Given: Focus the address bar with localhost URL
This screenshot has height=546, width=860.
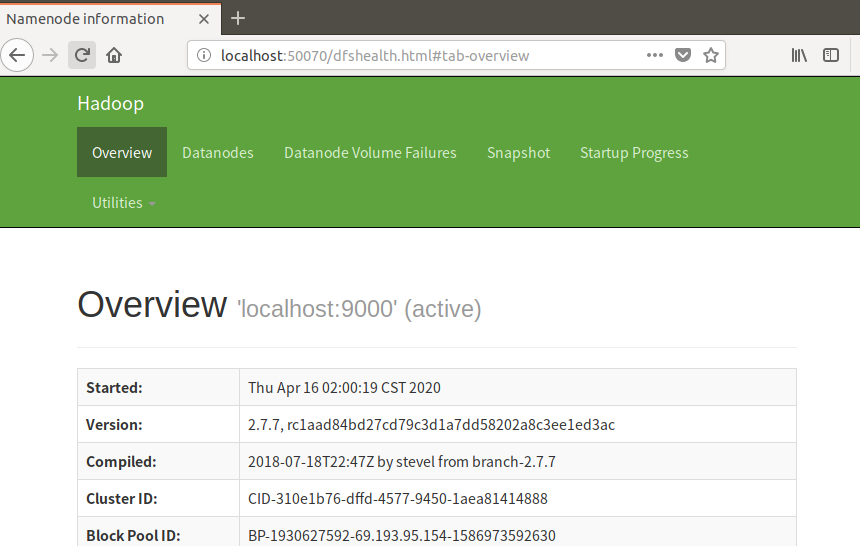Looking at the screenshot, I should point(420,56).
